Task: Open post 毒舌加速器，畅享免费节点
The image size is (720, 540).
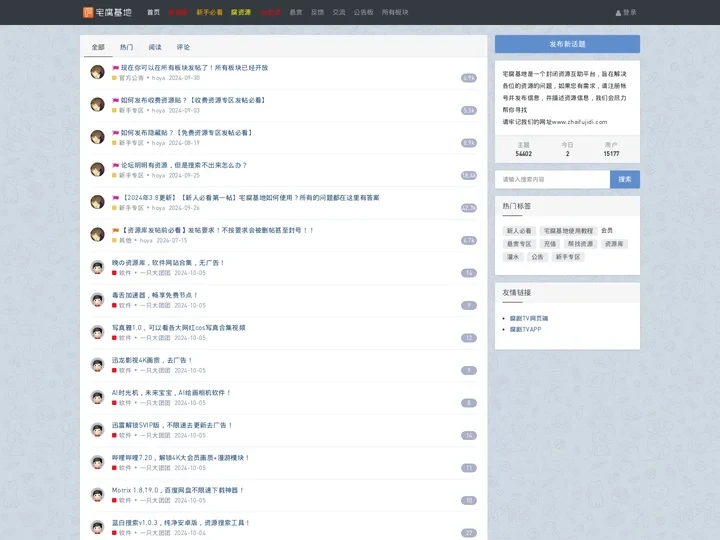Action: coord(155,295)
